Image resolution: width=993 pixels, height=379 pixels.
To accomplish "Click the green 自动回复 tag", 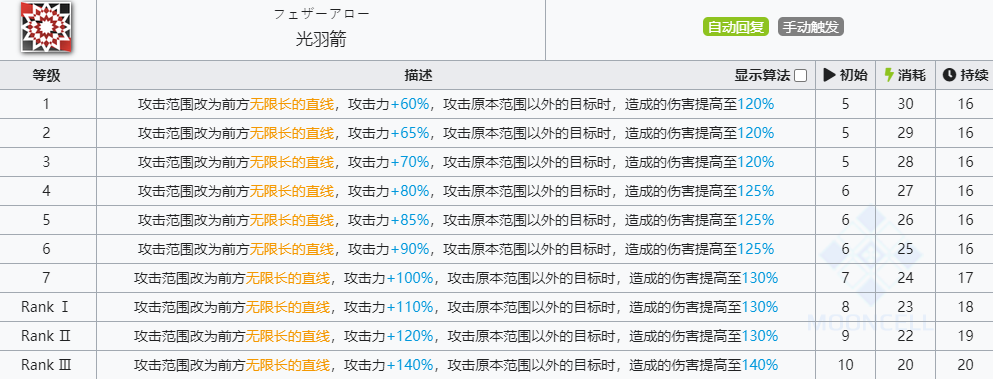I will 735,27.
